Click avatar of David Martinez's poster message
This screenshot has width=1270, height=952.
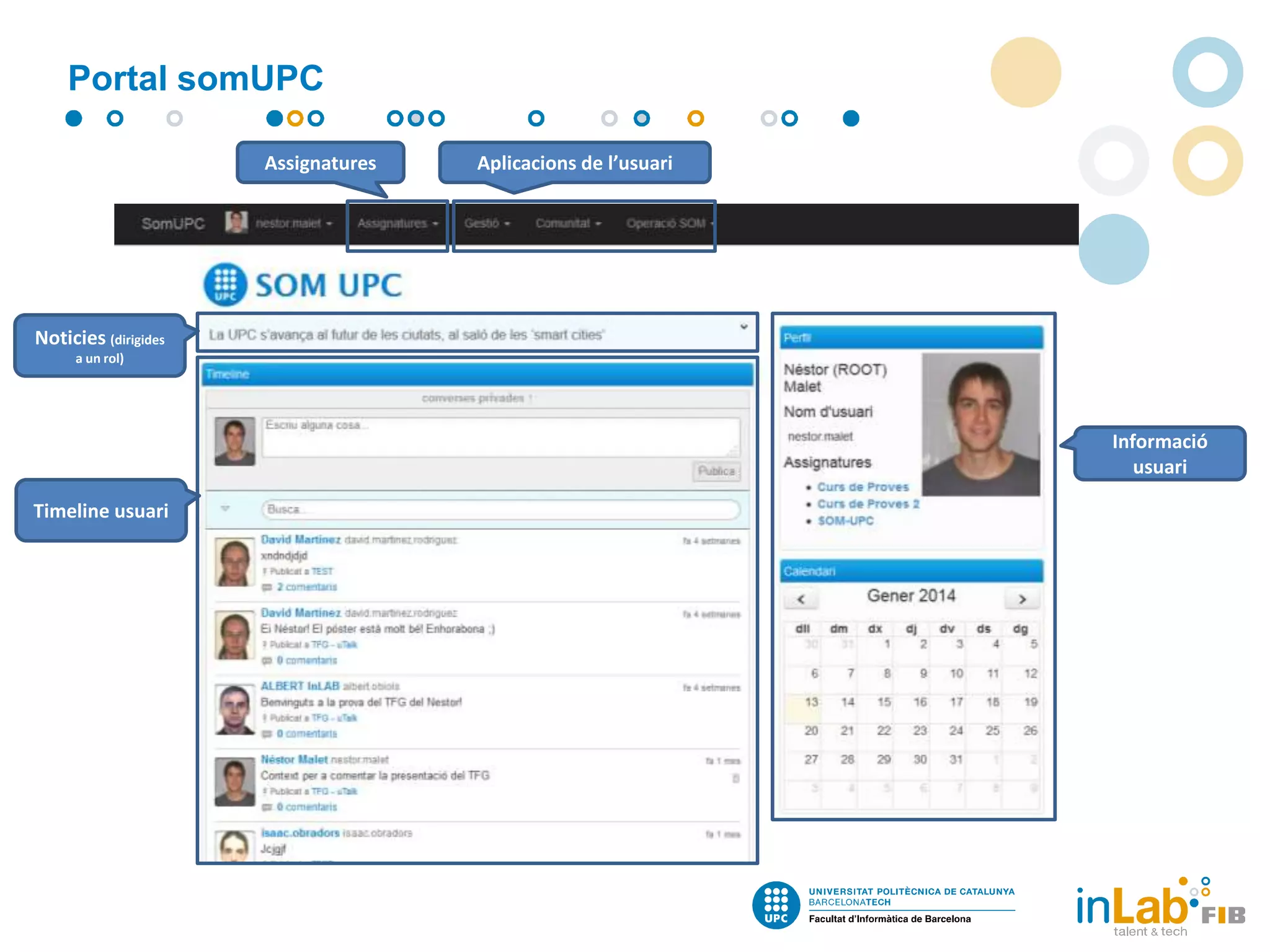click(x=234, y=635)
